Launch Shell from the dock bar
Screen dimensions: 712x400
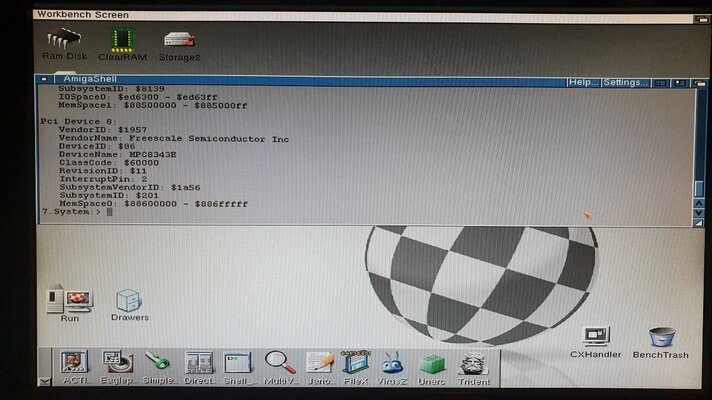pyautogui.click(x=239, y=364)
